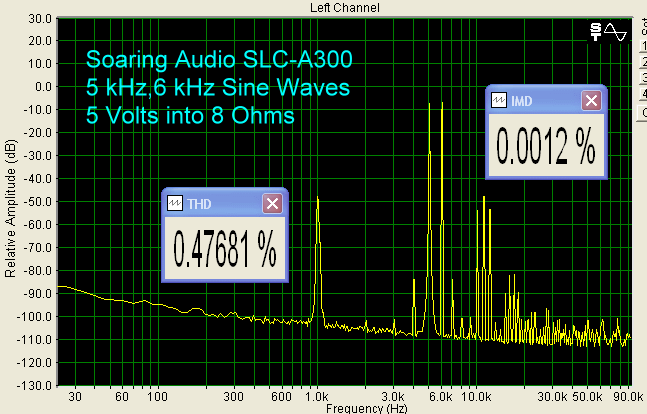Click the 0.47681 % THD reading
Viewport: 647px width, 414px height.
pos(225,250)
